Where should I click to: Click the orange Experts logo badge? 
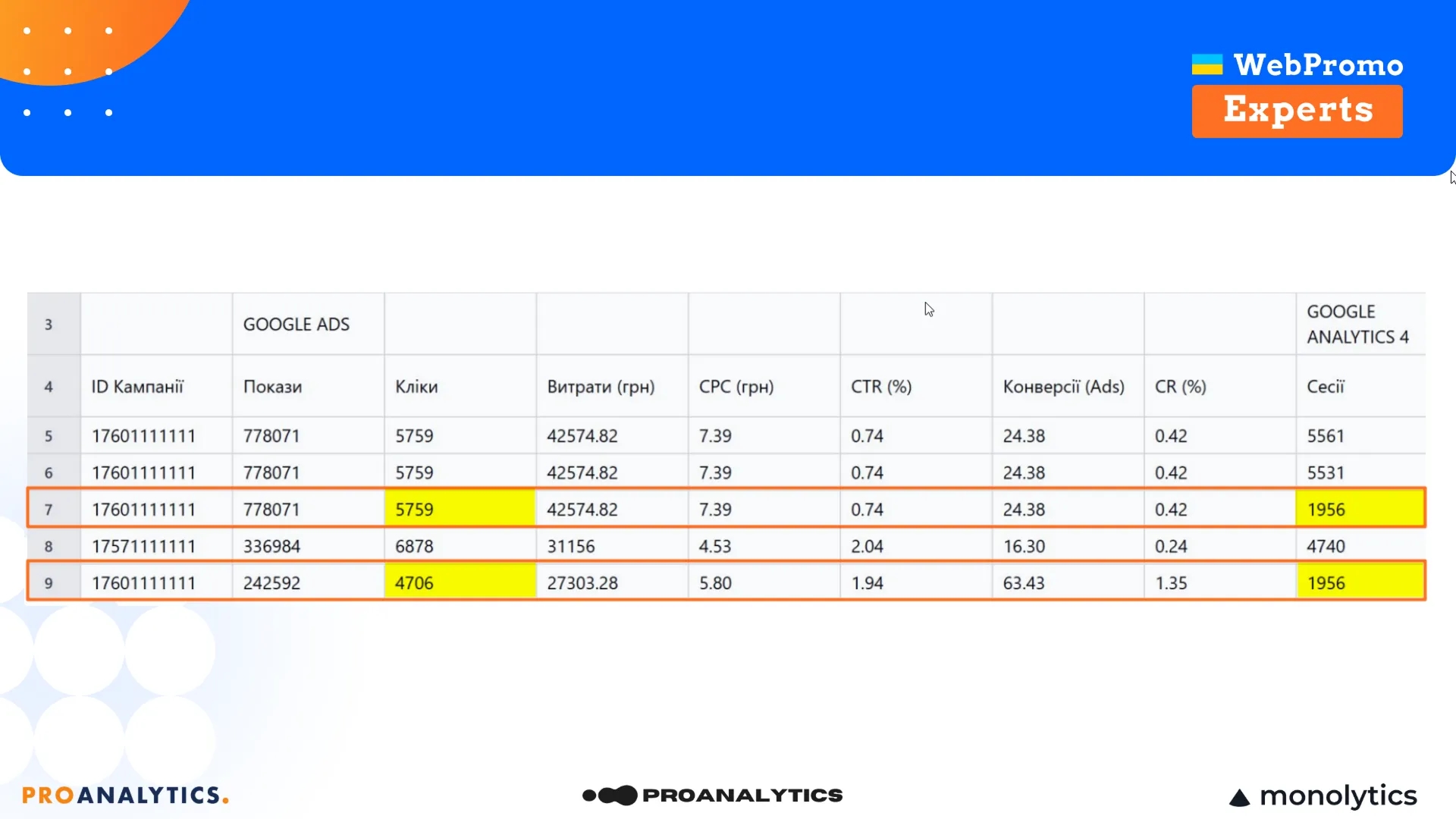coord(1297,111)
